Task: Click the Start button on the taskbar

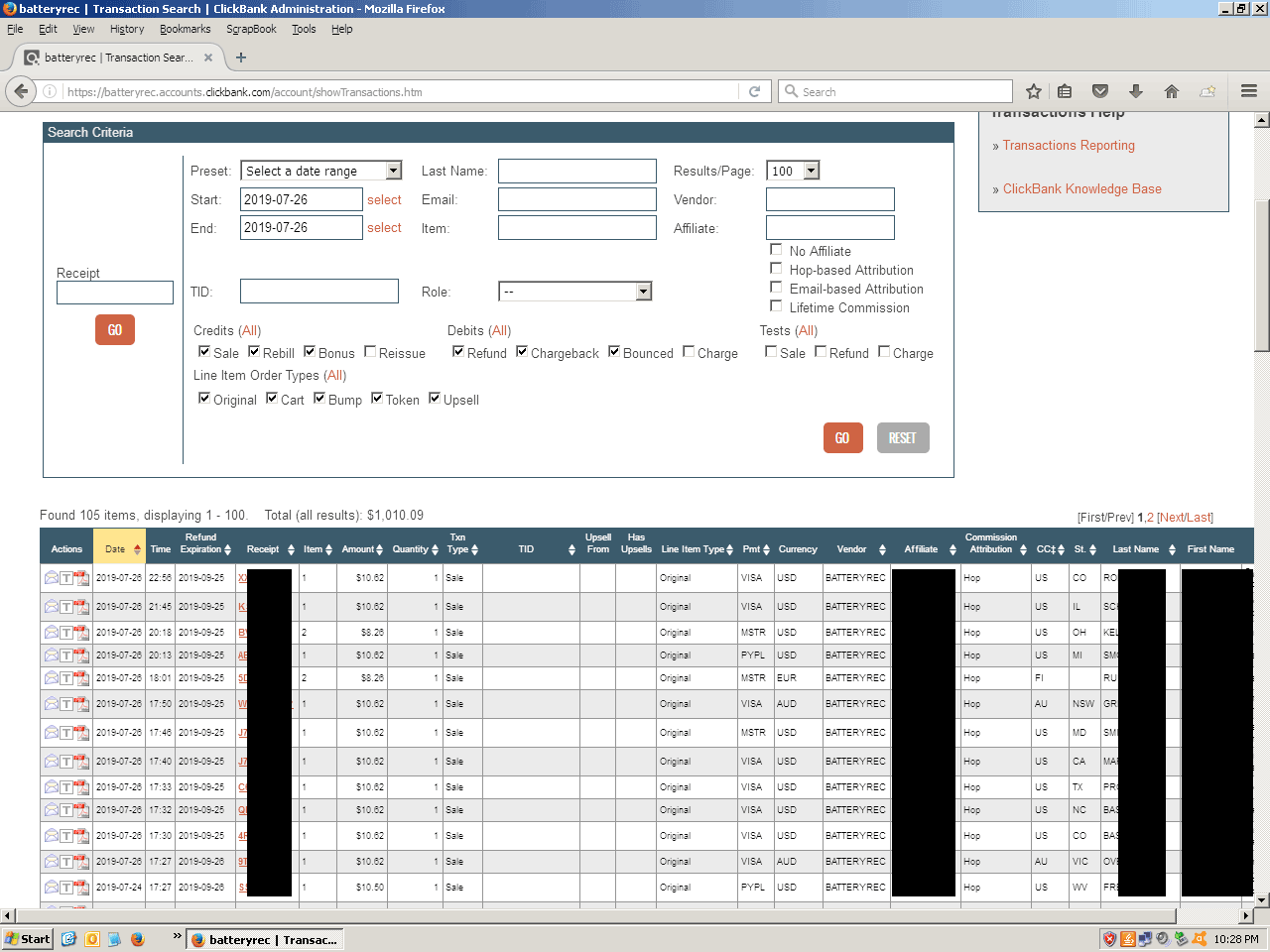Action: pyautogui.click(x=28, y=939)
